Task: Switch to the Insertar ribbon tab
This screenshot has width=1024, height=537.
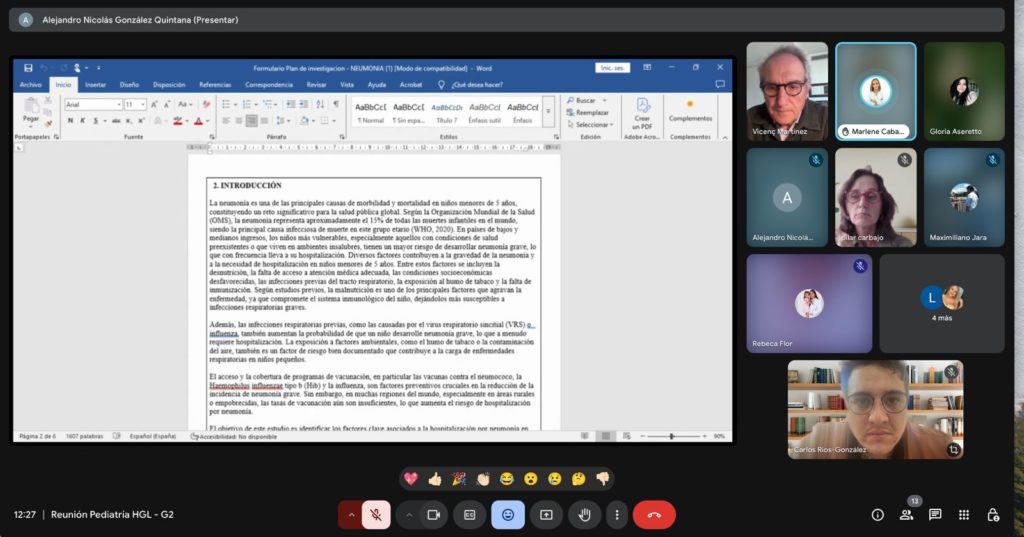Action: 95,85
